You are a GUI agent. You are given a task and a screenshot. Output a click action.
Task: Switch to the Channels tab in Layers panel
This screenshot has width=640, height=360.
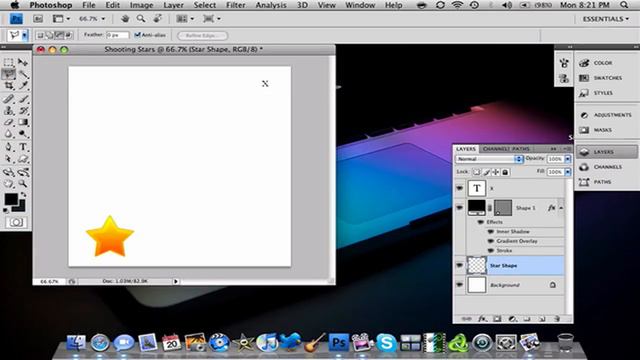[495, 149]
